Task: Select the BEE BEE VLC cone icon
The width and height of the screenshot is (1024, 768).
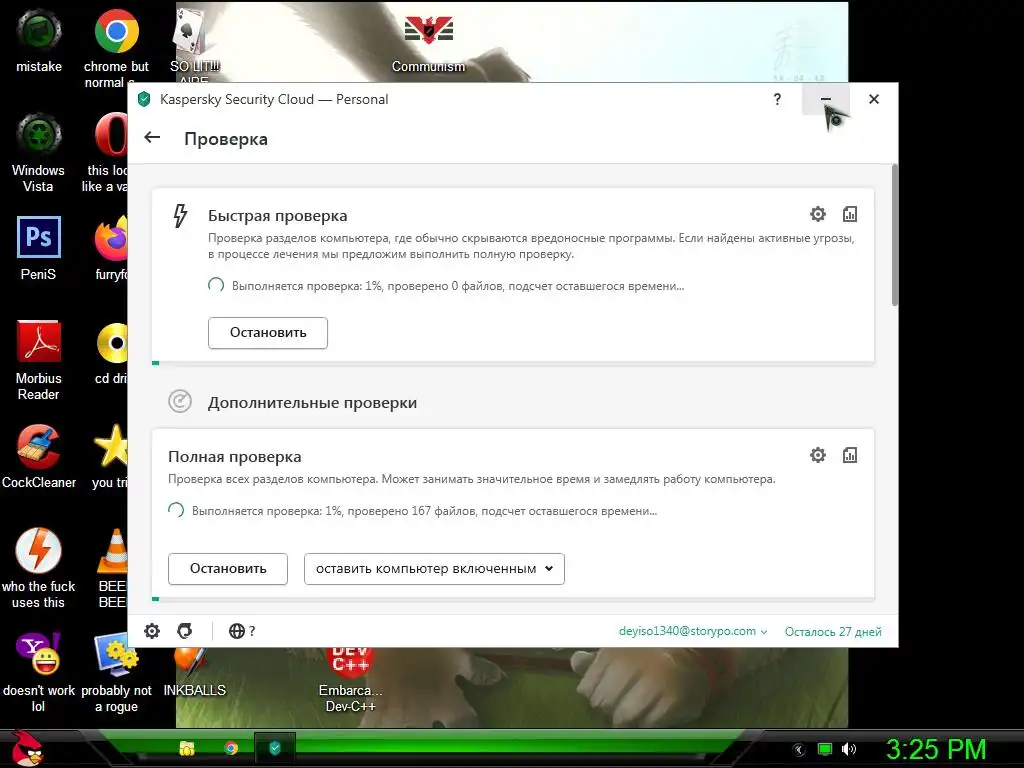Action: [x=112, y=569]
